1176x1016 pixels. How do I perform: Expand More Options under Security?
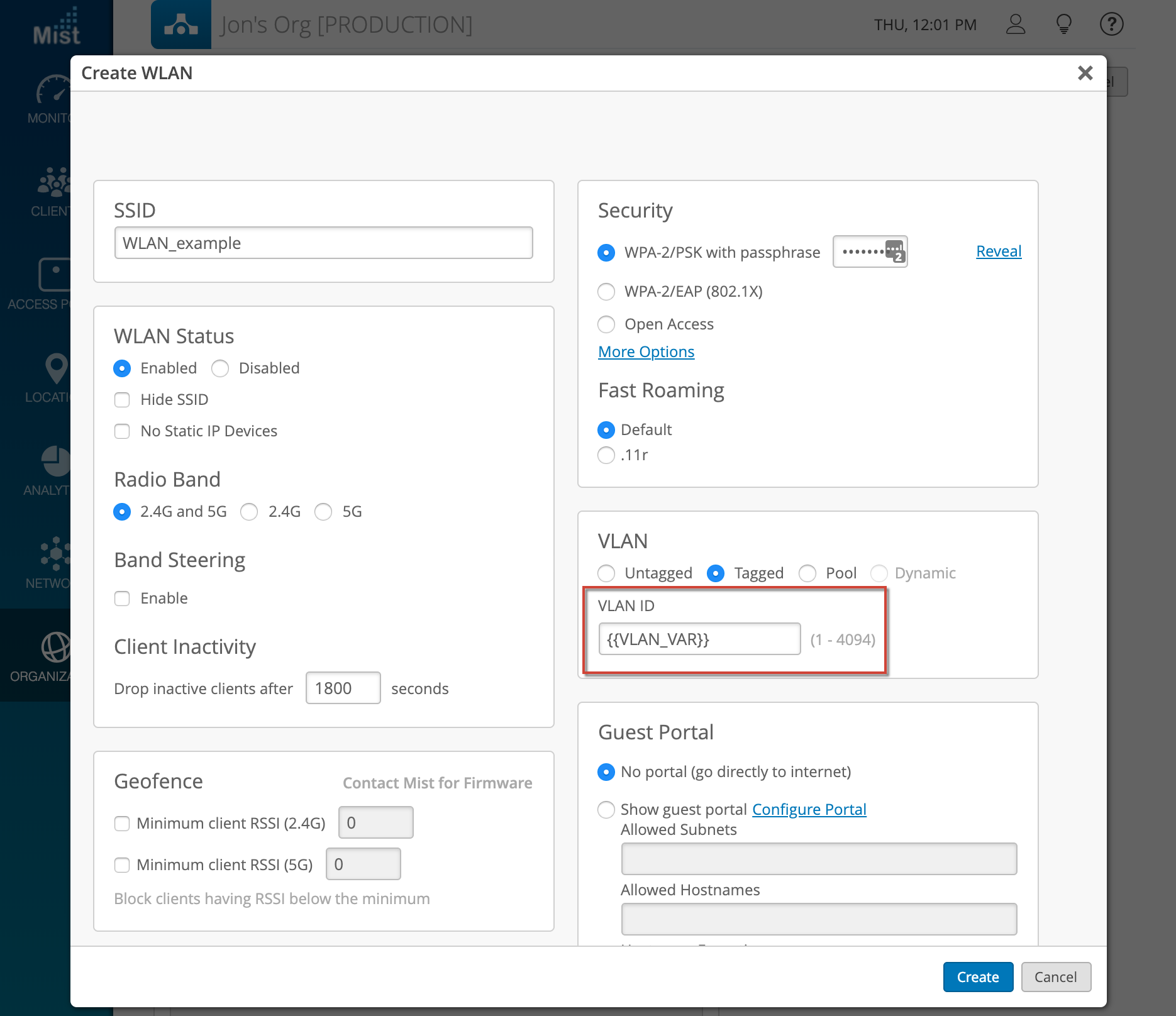(646, 352)
